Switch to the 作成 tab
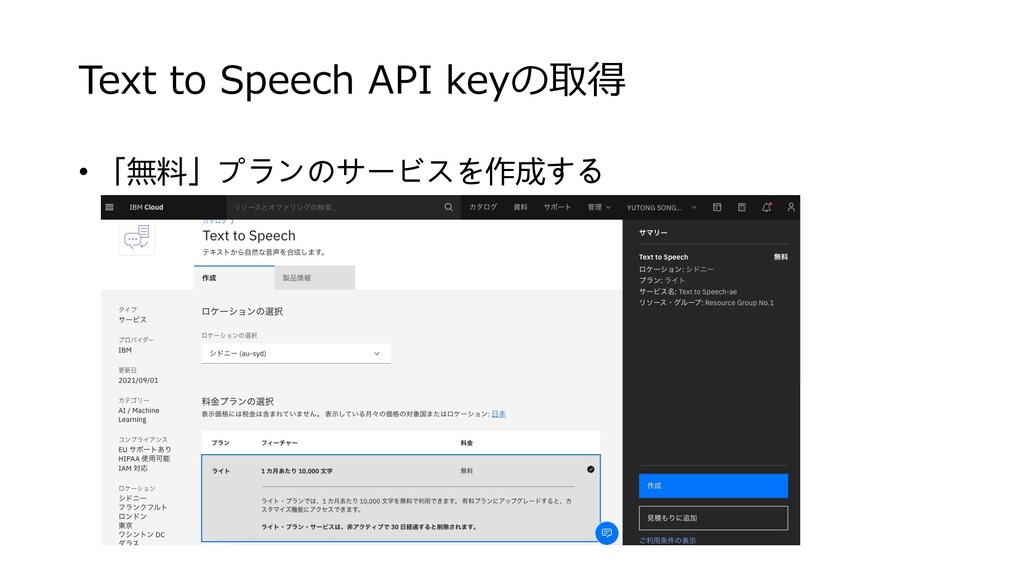 tap(234, 278)
